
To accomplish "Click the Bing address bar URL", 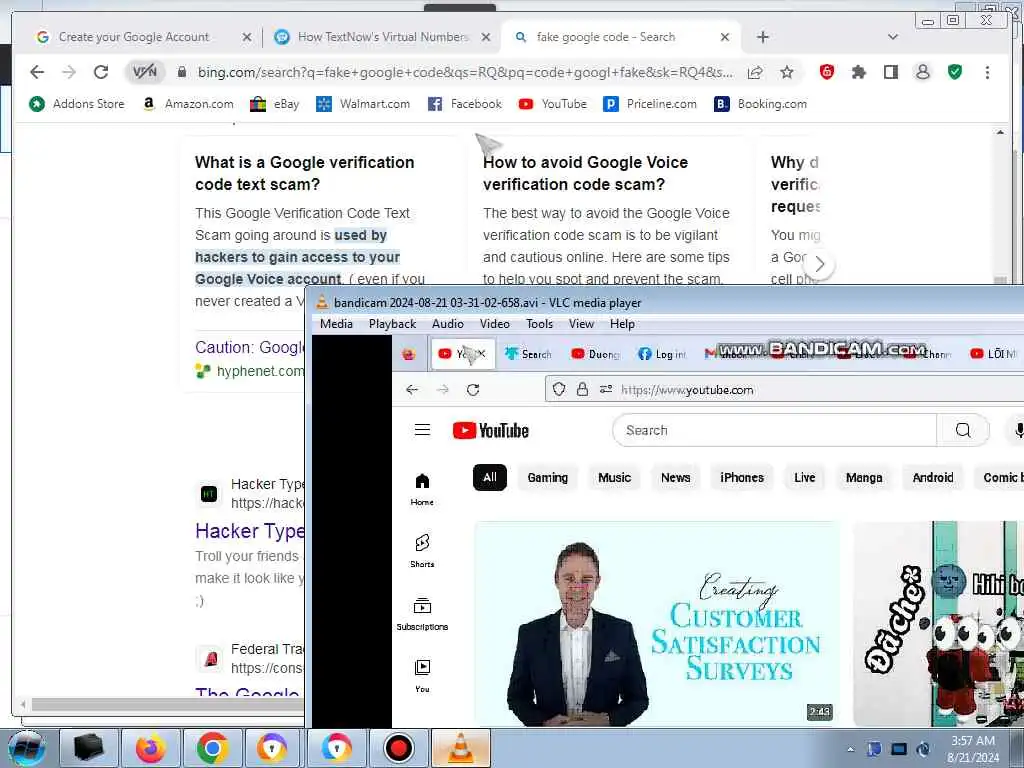I will point(465,72).
